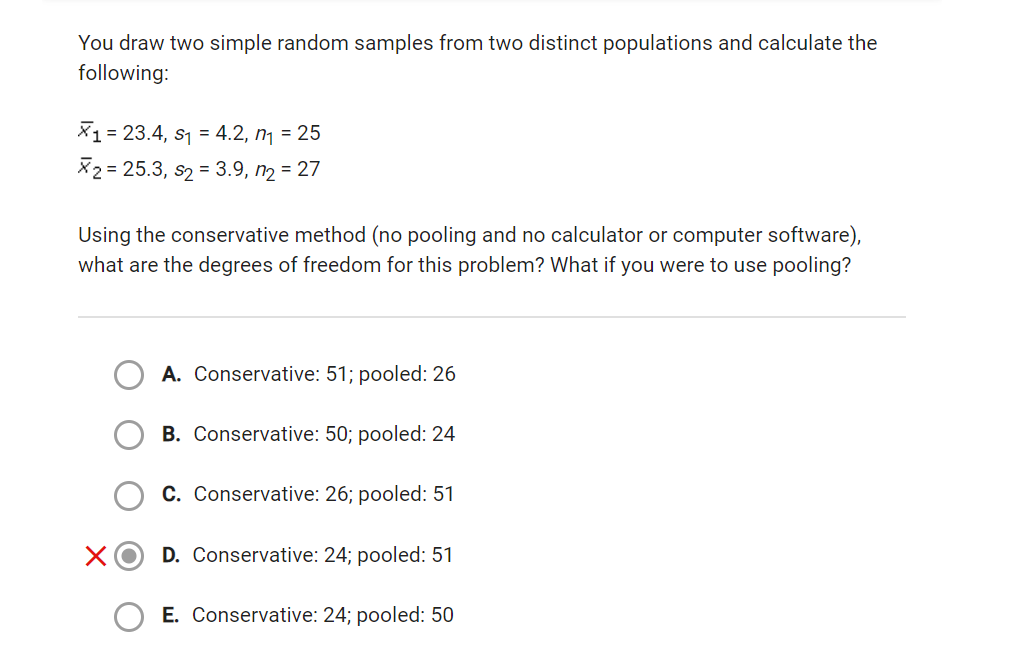1009x666 pixels.
Task: Click the question prompt paragraph text
Action: pos(464,250)
